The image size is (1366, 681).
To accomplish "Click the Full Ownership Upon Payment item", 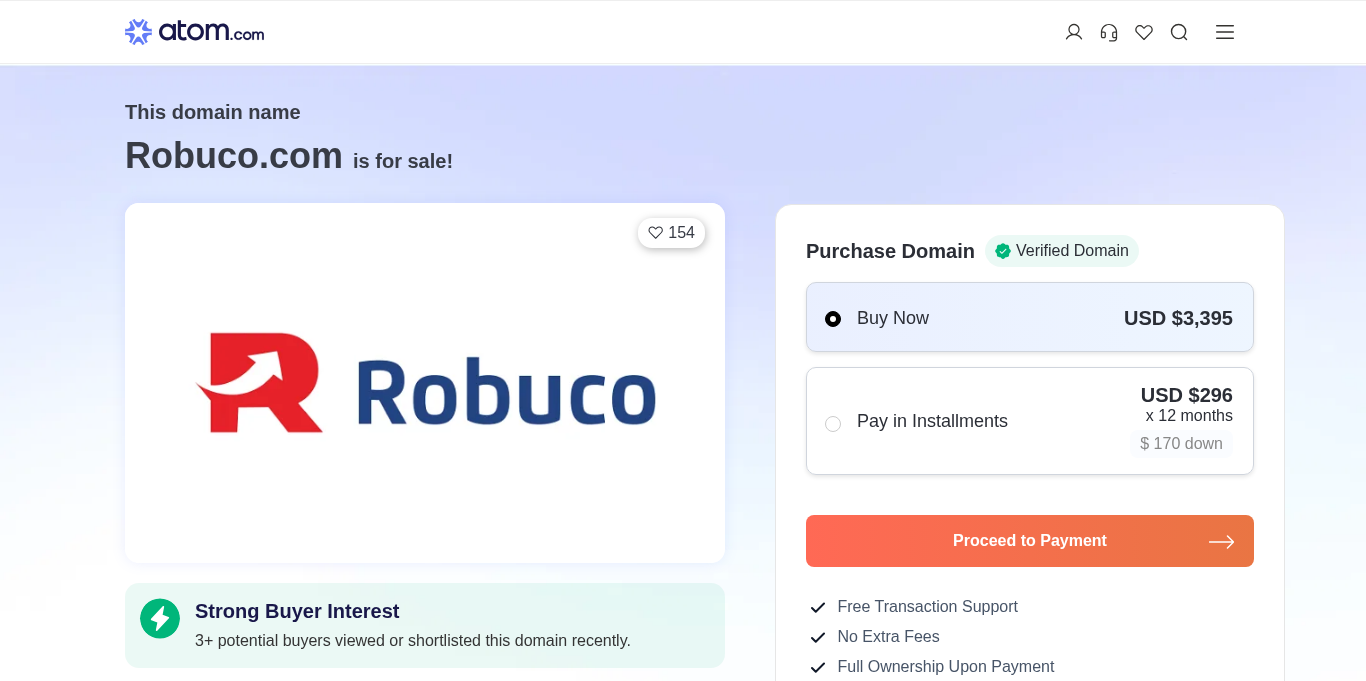I will coord(945,667).
